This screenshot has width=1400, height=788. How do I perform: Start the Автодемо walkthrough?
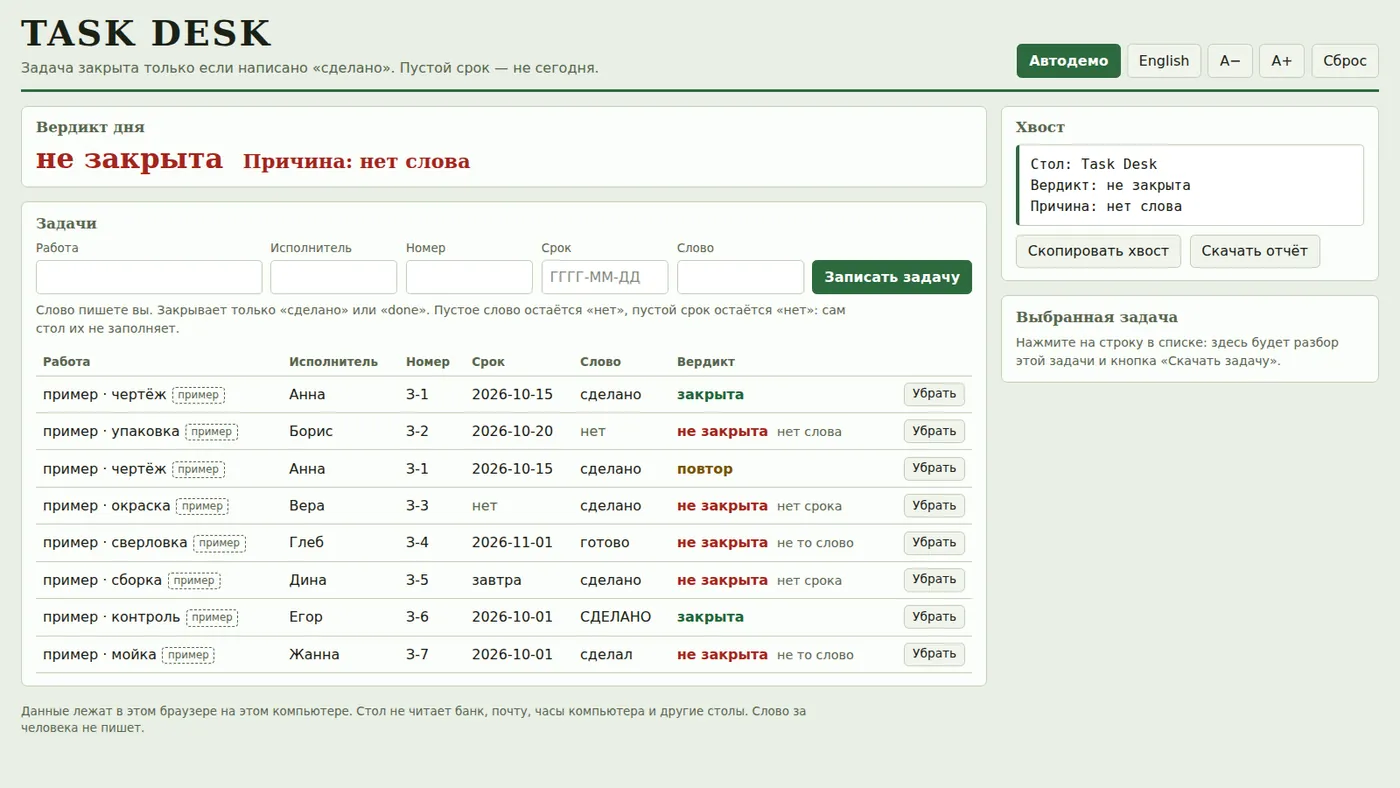[x=1069, y=61]
